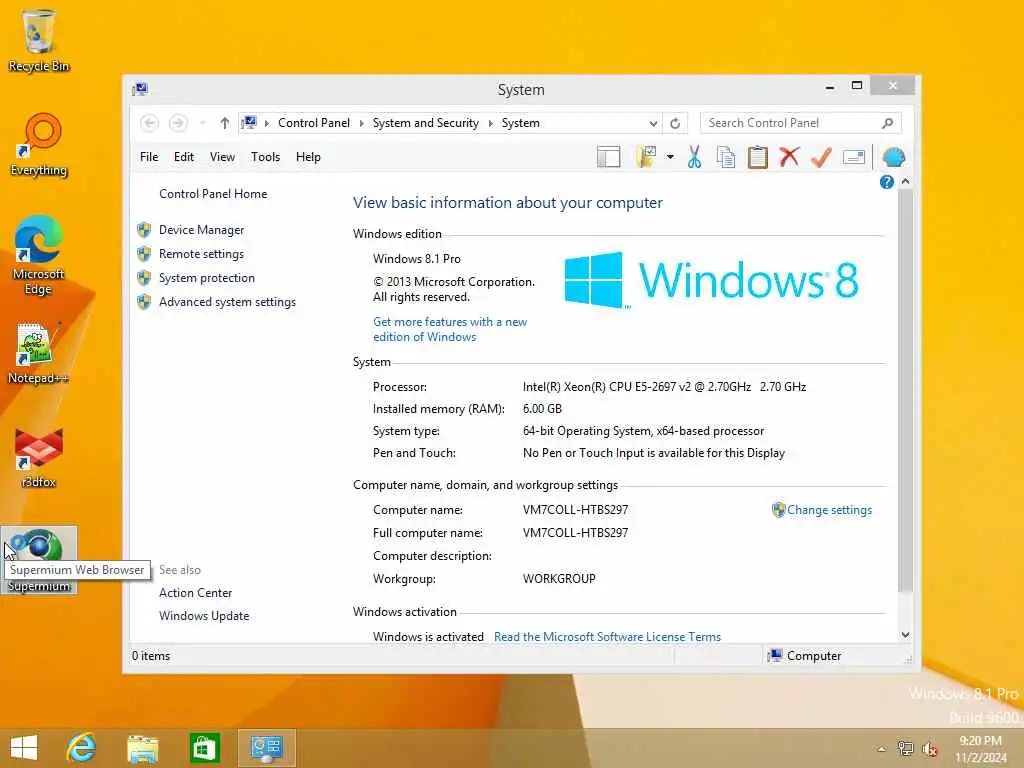The image size is (1024, 768).
Task: Expand the address bar history dropdown
Action: (653, 123)
